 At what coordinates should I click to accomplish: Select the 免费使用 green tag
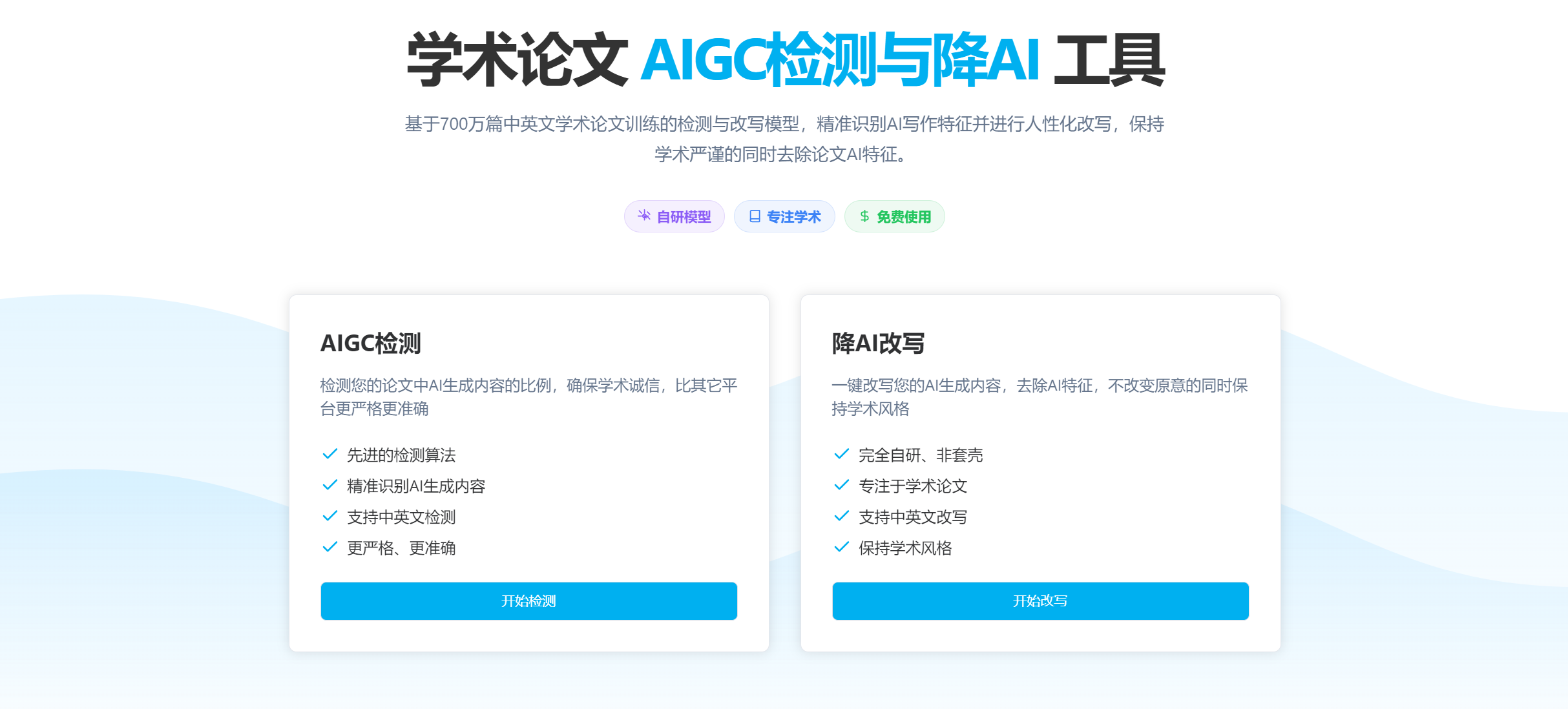(x=895, y=216)
